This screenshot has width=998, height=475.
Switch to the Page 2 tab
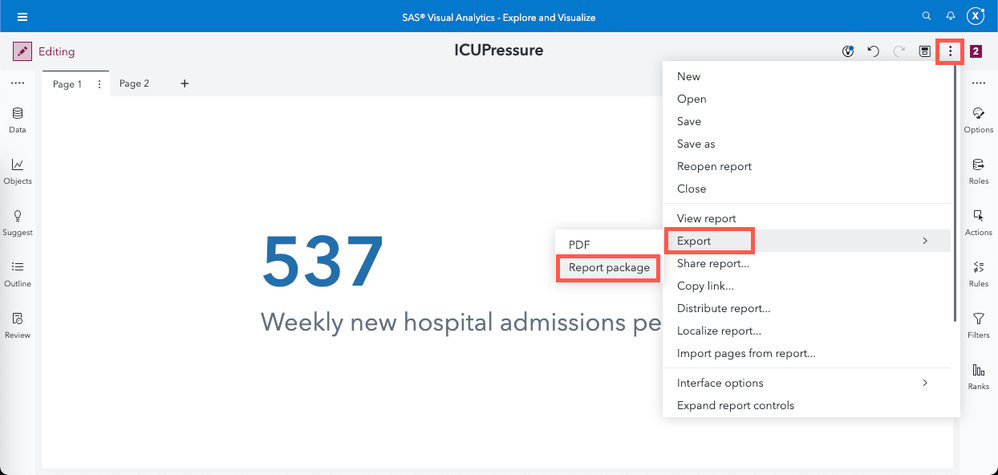(x=134, y=84)
